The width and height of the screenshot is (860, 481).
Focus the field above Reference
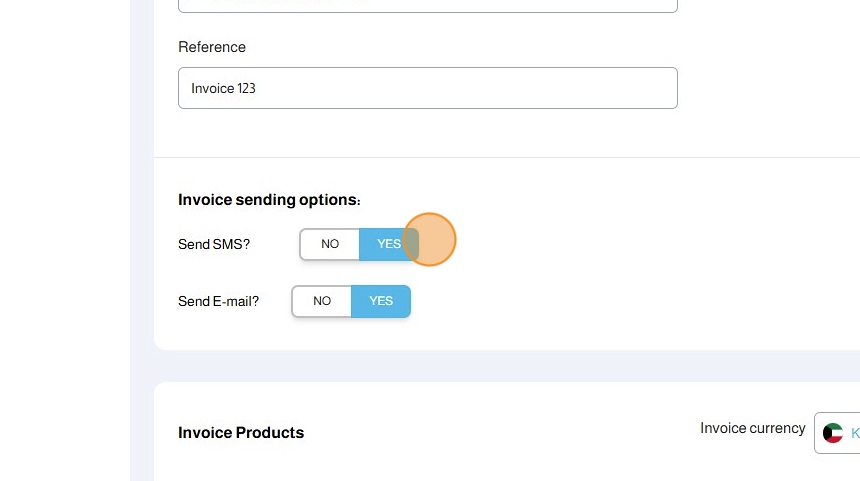click(427, 4)
